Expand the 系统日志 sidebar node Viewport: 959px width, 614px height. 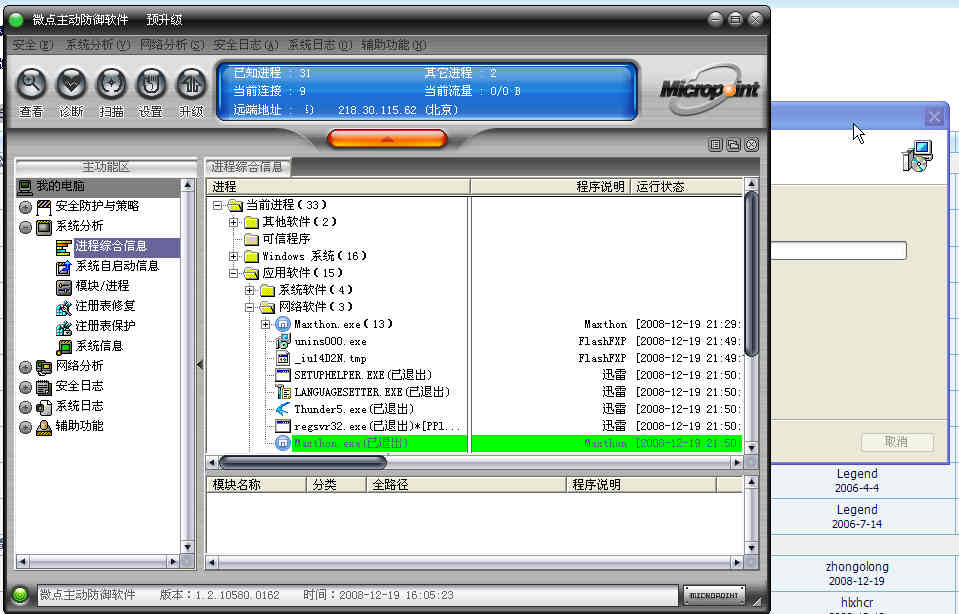25,407
